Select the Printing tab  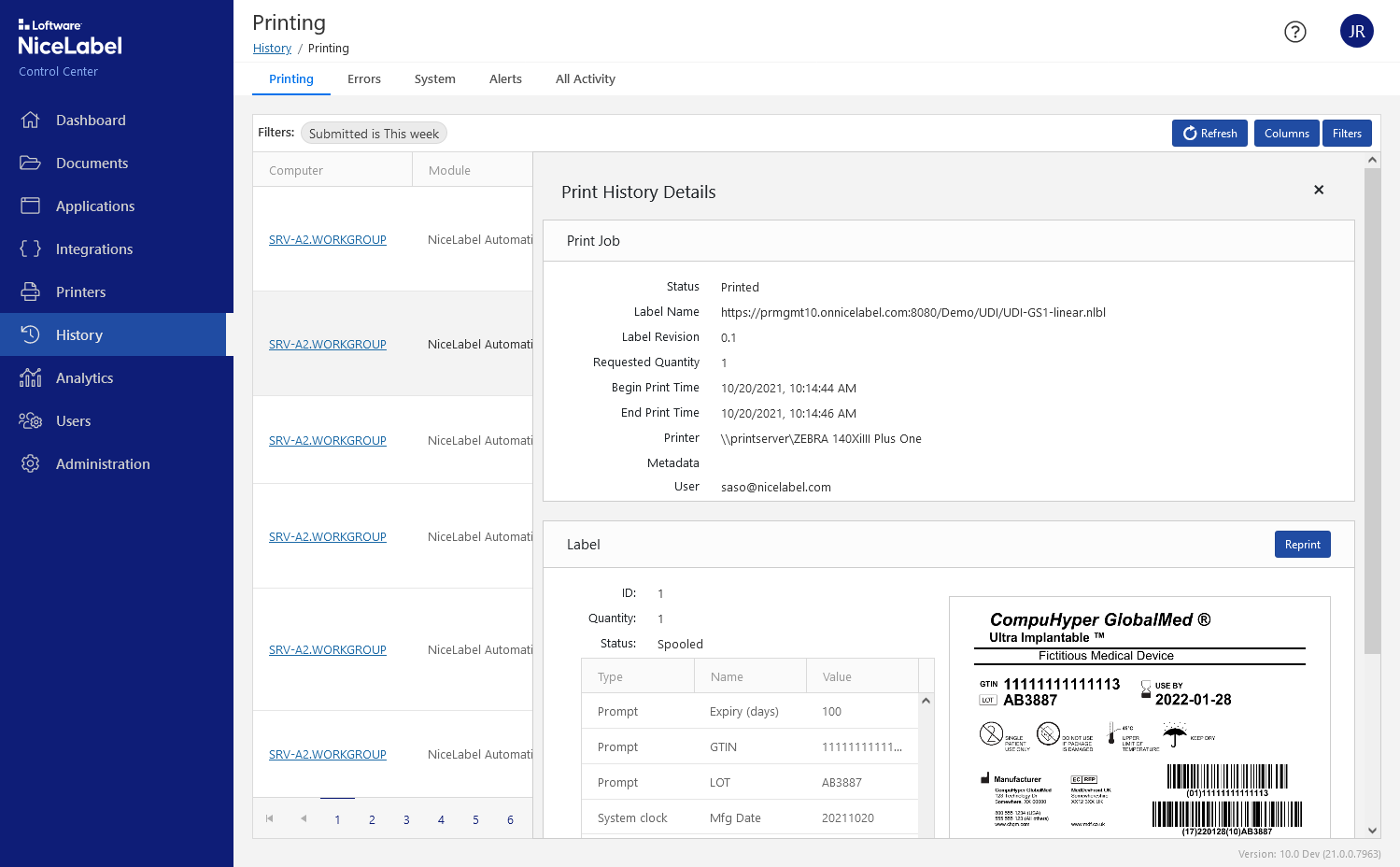point(291,78)
